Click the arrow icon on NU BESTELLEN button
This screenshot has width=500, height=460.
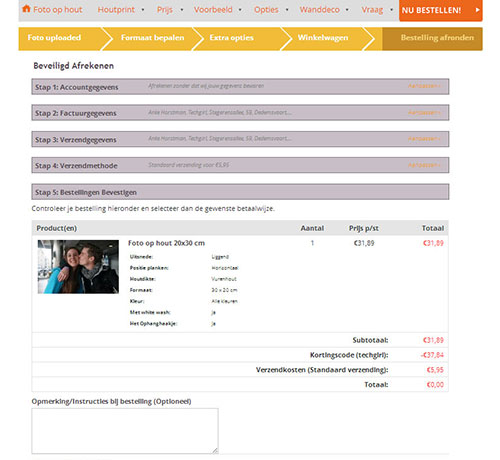pos(477,10)
